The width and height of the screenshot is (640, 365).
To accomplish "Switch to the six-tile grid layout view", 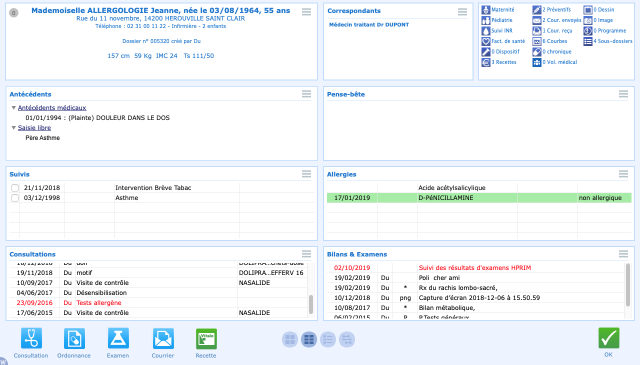I will tap(309, 339).
